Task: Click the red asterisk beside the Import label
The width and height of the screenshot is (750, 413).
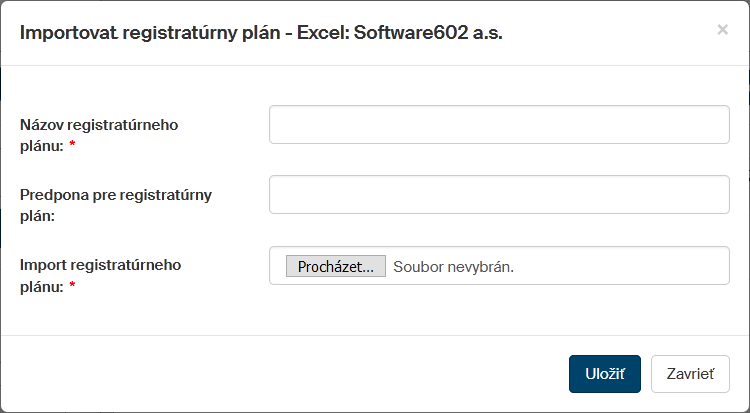Action: point(73,287)
